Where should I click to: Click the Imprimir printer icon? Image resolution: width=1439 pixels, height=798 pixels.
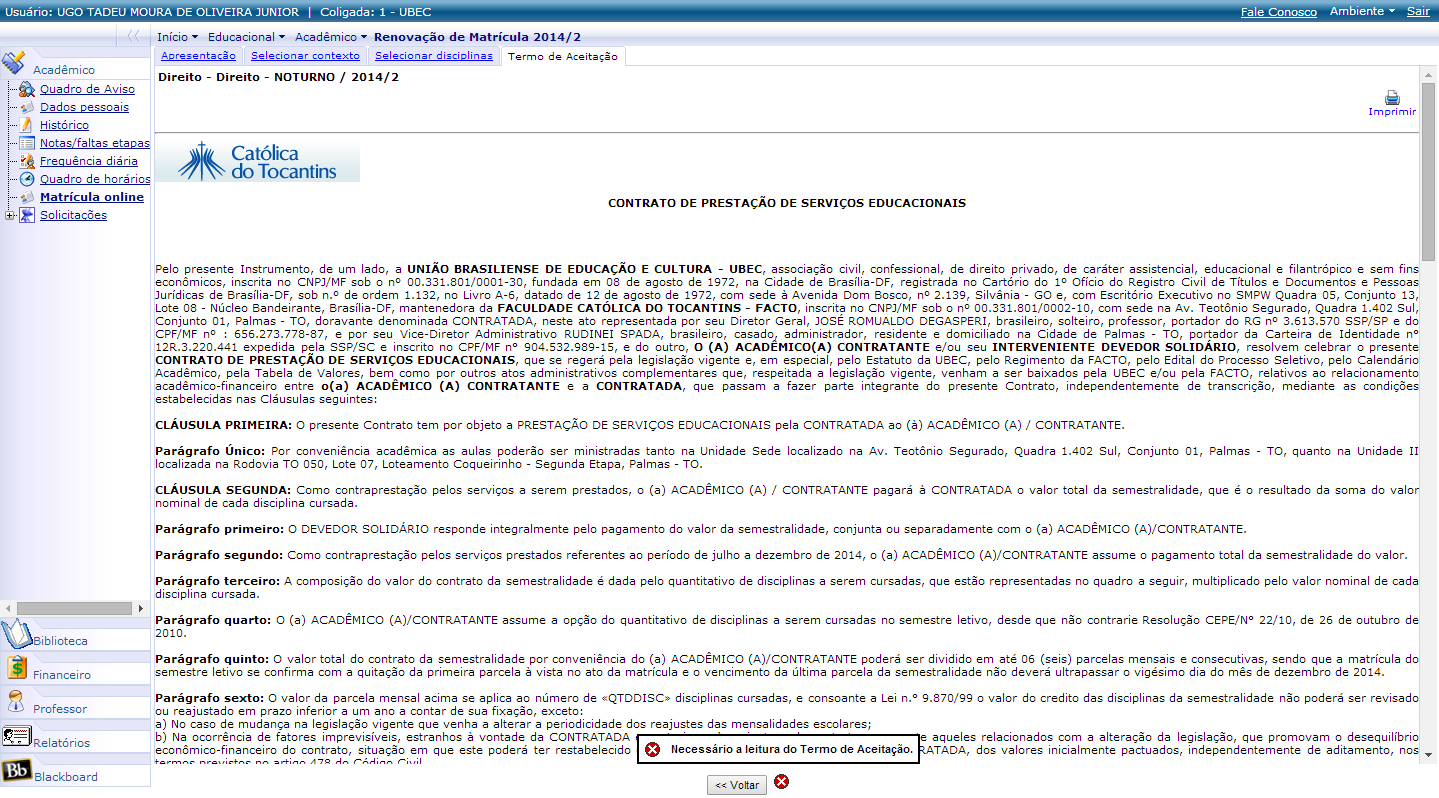1392,97
